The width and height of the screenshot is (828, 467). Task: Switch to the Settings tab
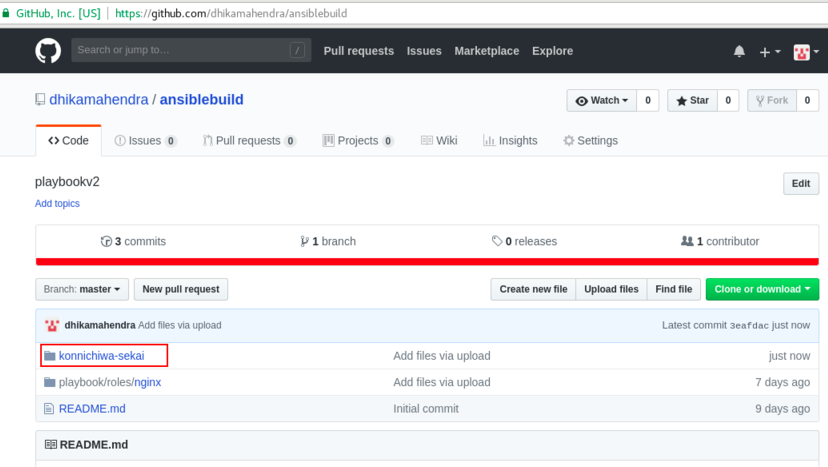tap(590, 141)
